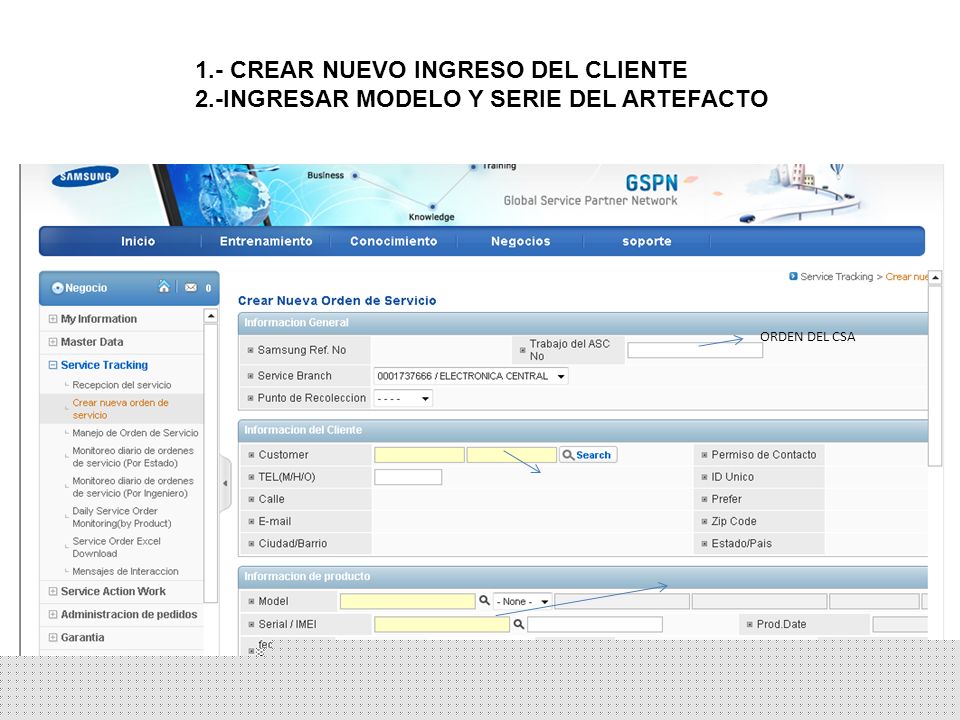Viewport: 960px width, 720px height.
Task: Click the white field right of Serial search
Action: point(594,624)
